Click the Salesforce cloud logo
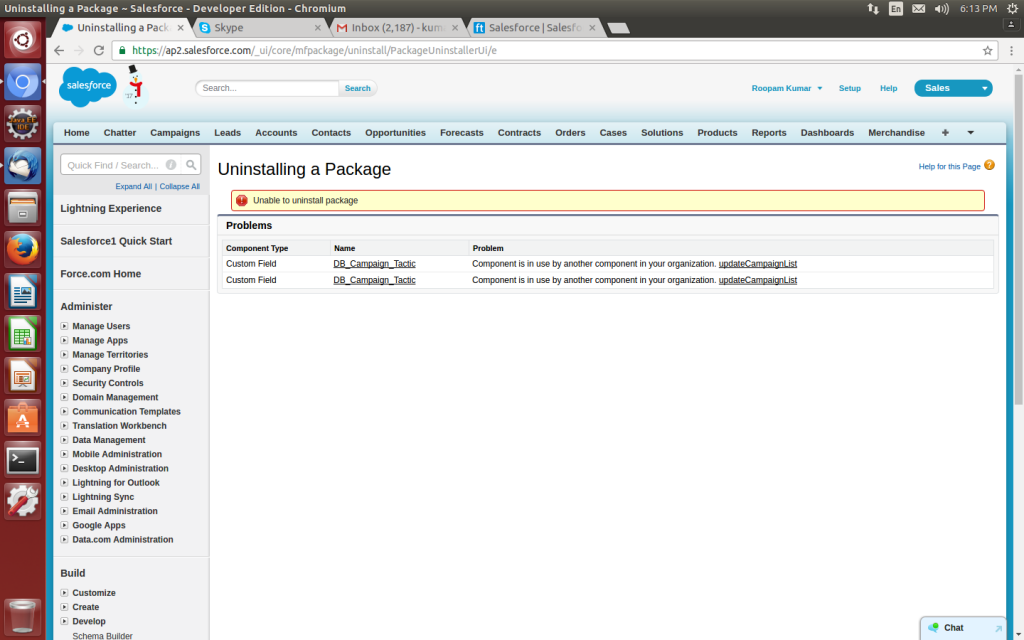The width and height of the screenshot is (1024, 640). 88,88
